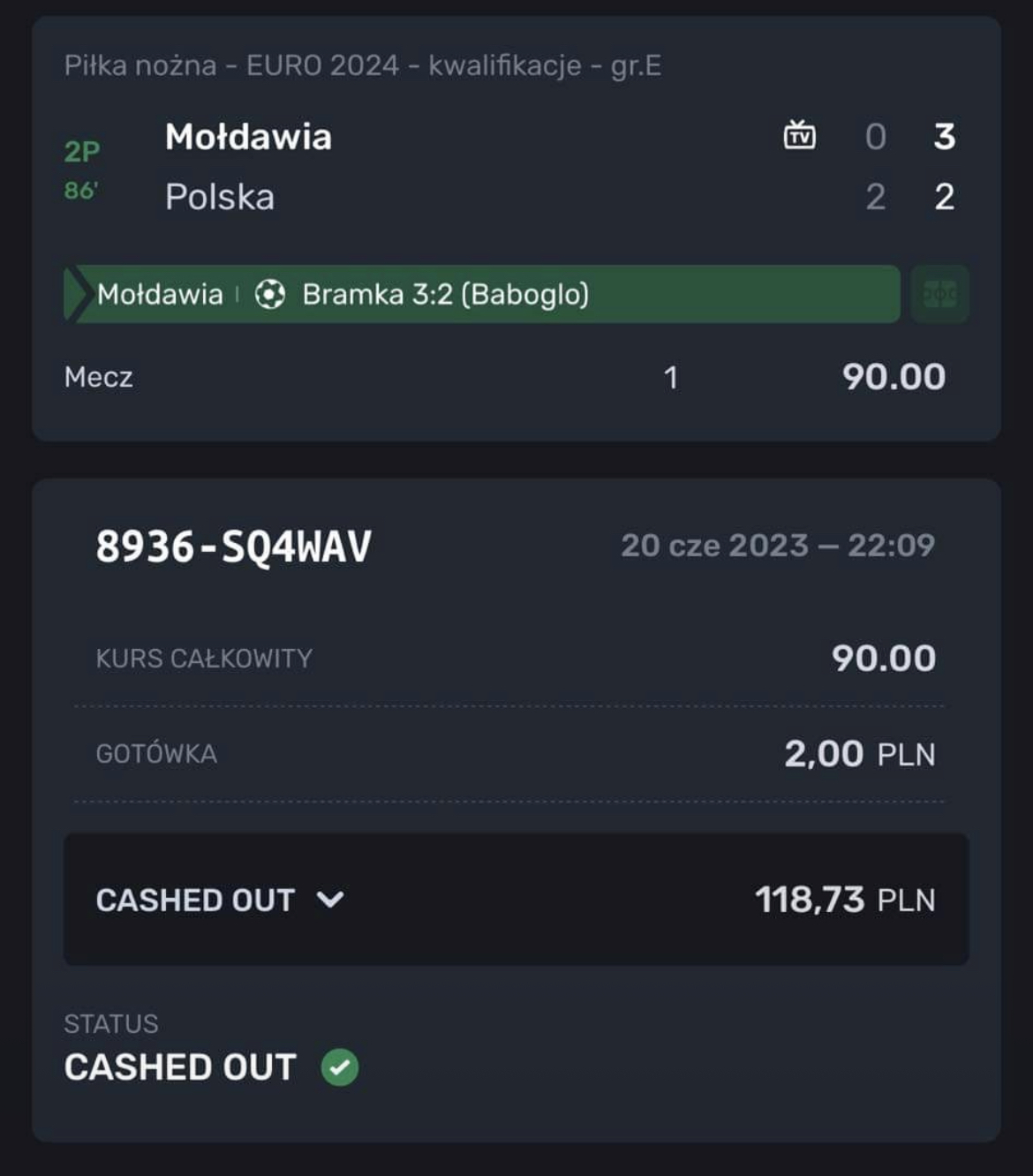This screenshot has width=1033, height=1176.
Task: Expand the CASHED OUT details chevron
Action: coord(330,900)
